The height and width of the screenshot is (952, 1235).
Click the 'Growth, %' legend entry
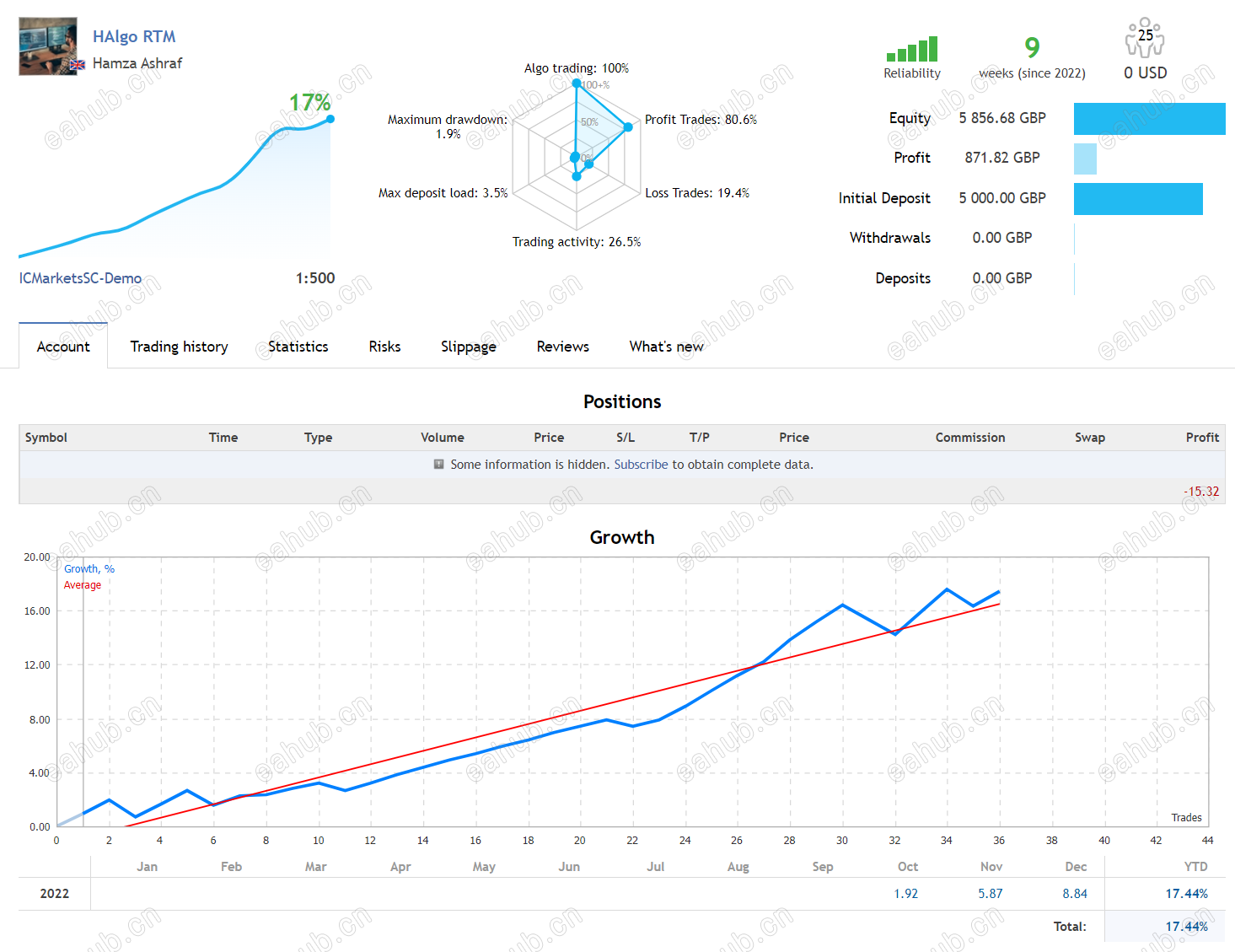(89, 569)
